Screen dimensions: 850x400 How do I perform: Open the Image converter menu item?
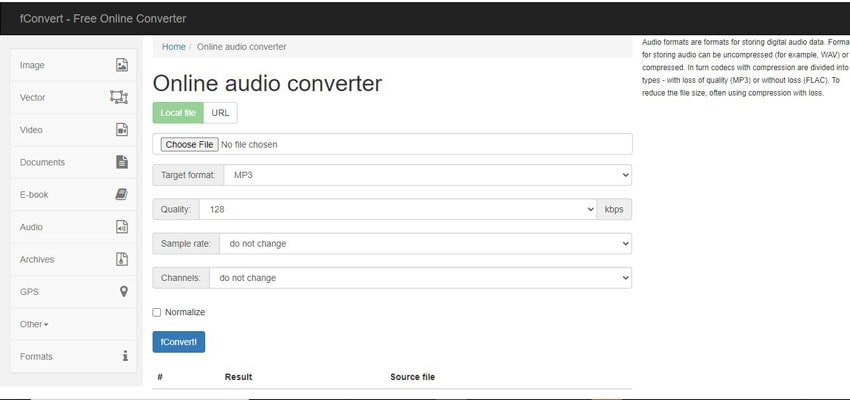click(73, 65)
